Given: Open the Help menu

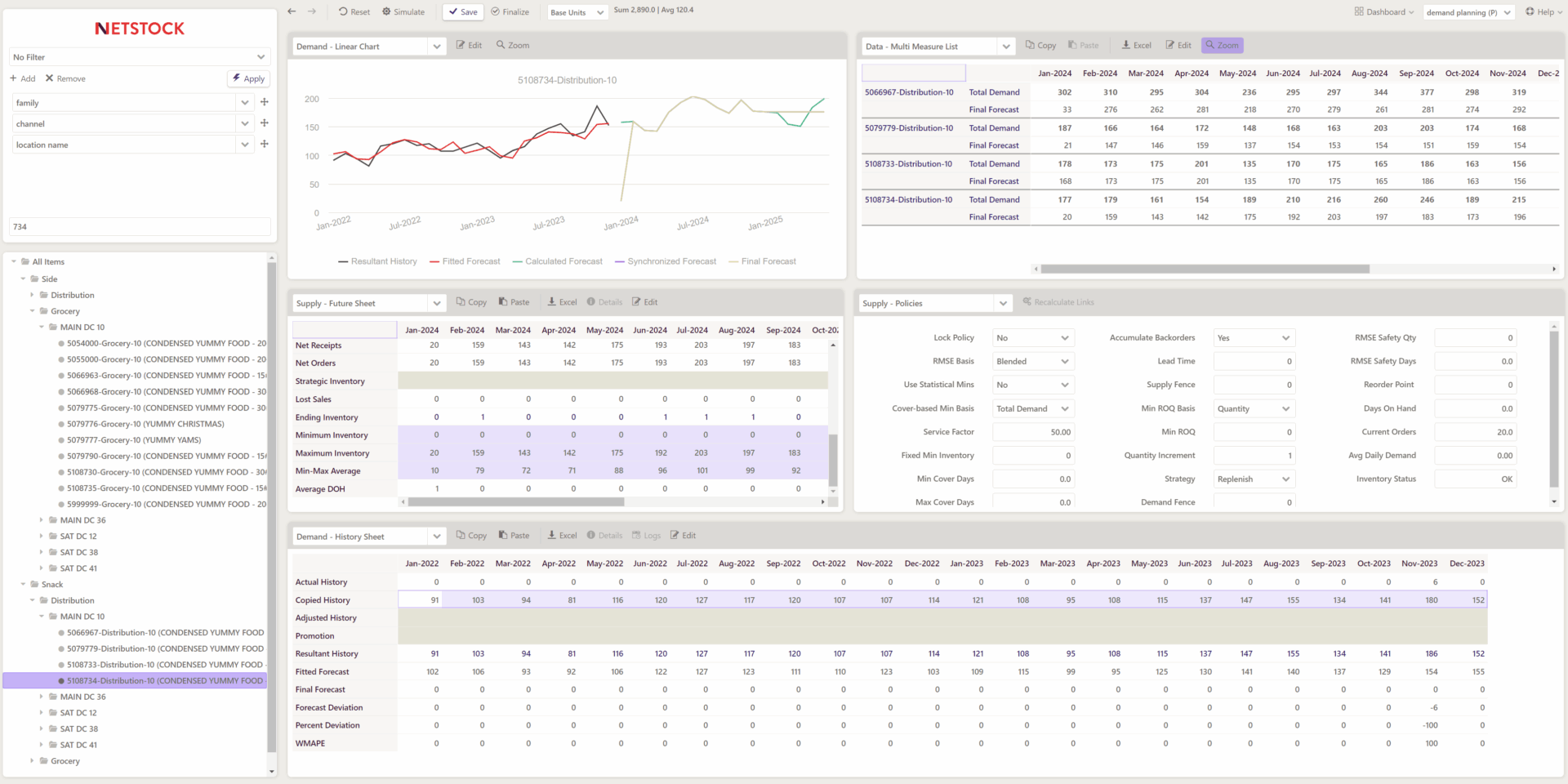Looking at the screenshot, I should click(1544, 12).
